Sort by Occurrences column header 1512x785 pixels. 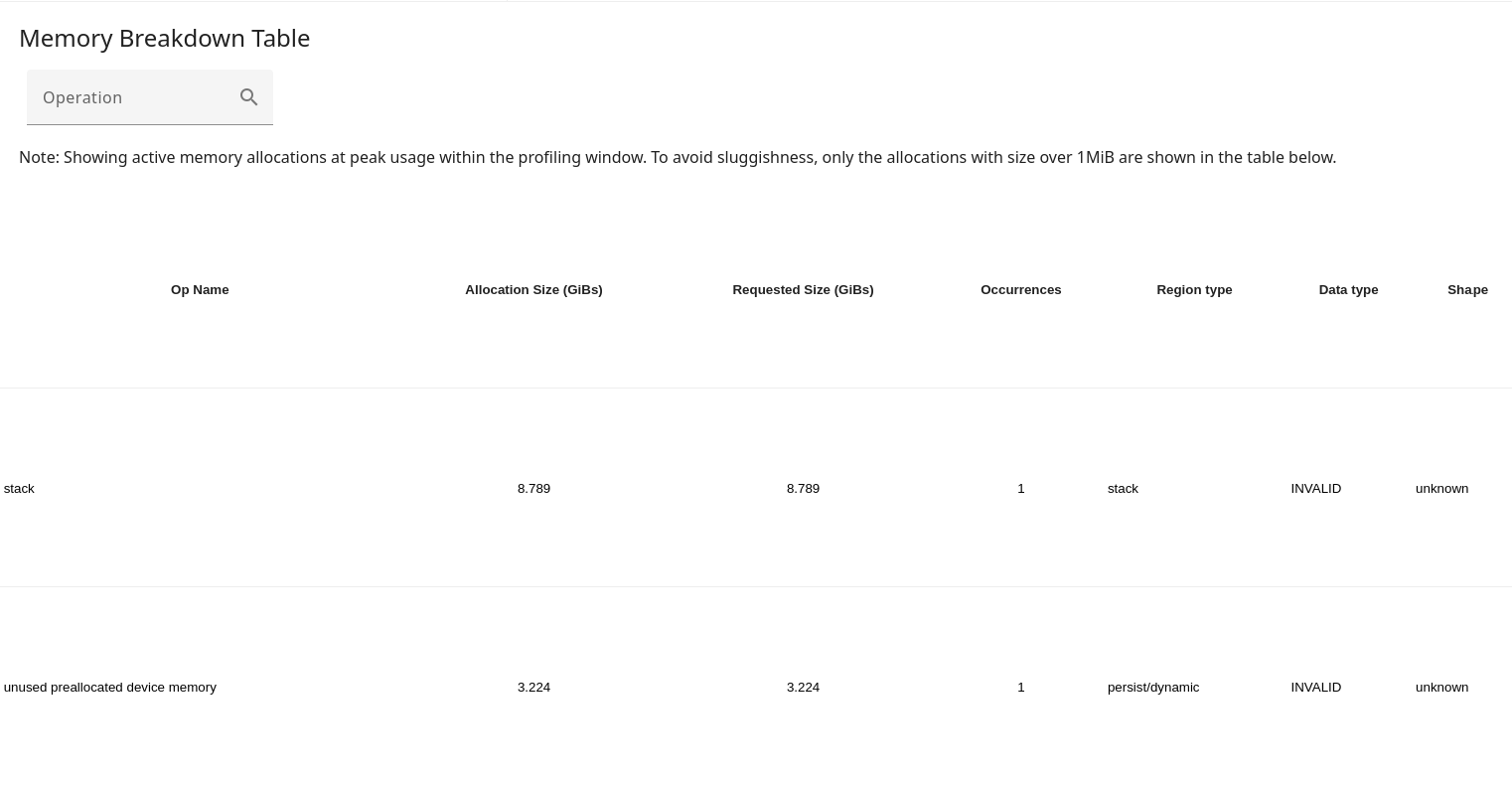point(1020,290)
